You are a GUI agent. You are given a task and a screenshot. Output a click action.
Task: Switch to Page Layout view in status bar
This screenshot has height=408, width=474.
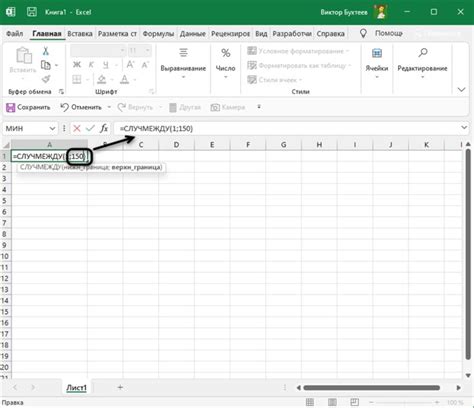pyautogui.click(x=332, y=402)
